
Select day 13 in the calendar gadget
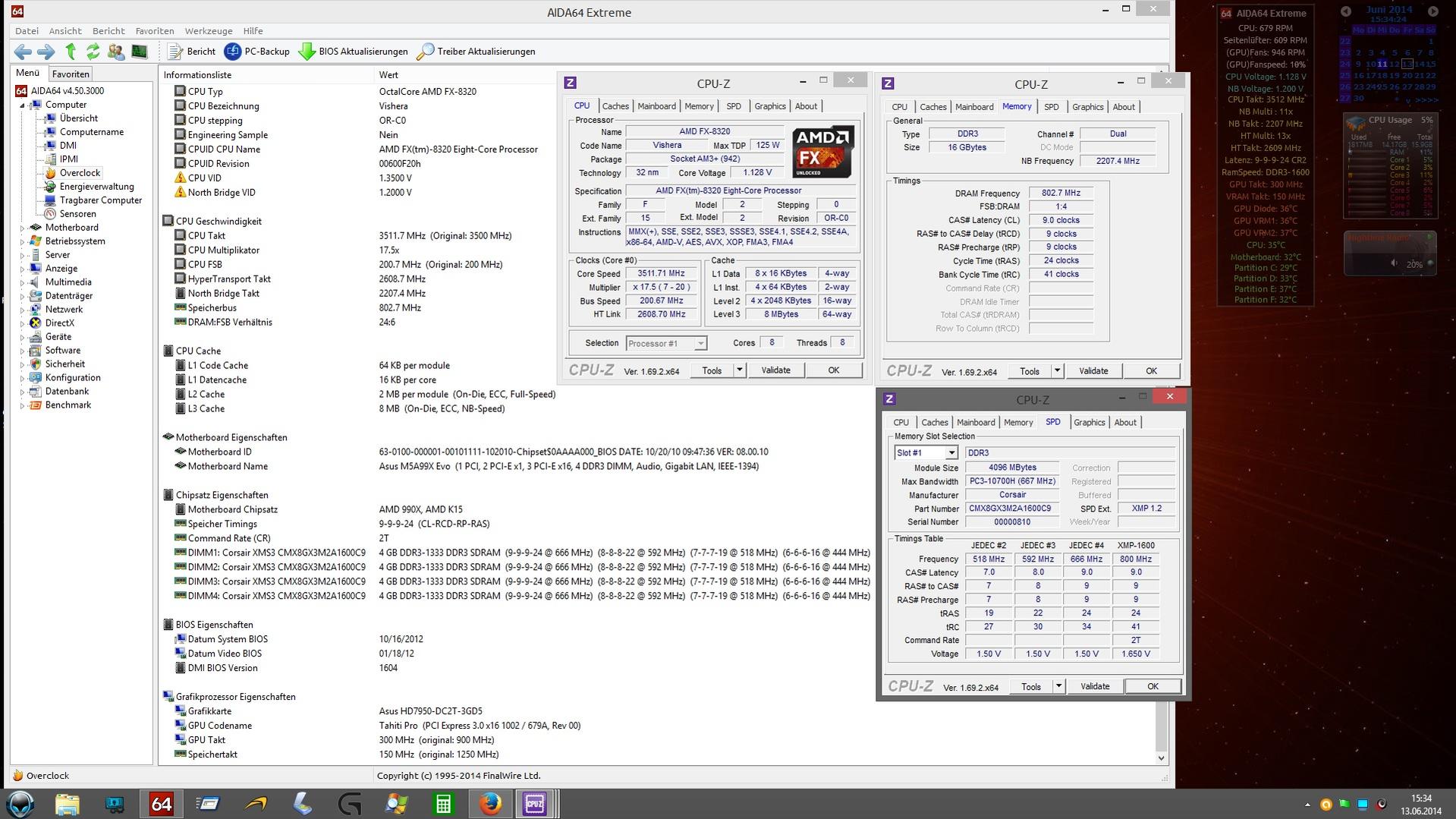[1407, 65]
